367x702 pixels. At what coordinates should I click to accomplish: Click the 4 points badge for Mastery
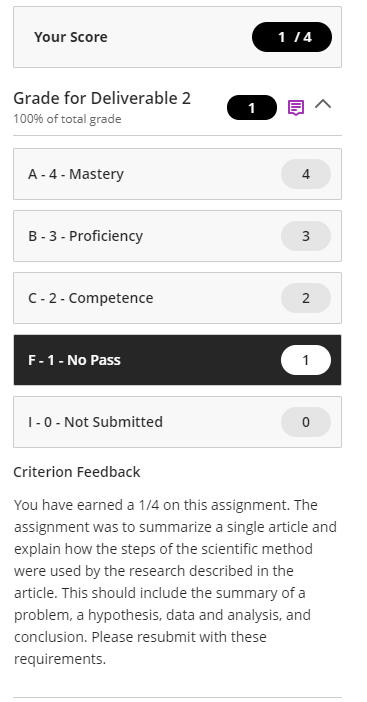click(x=306, y=174)
